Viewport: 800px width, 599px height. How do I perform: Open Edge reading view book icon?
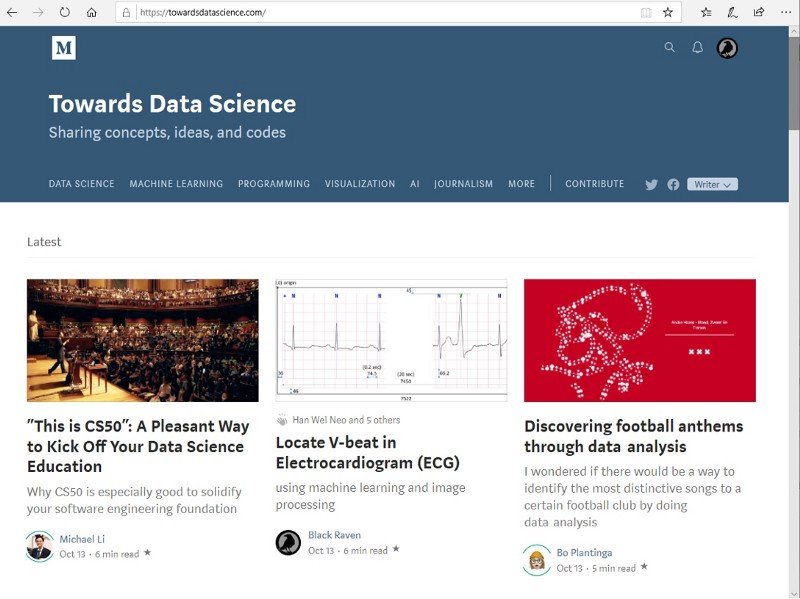(646, 13)
